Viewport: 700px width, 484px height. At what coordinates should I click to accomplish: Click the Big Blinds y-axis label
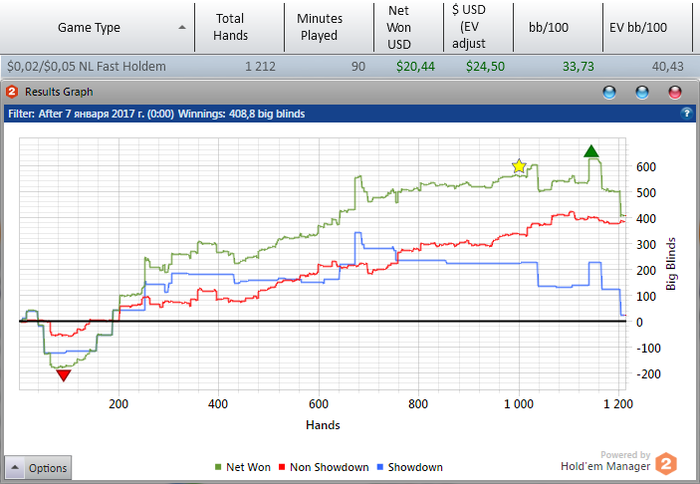[x=671, y=264]
